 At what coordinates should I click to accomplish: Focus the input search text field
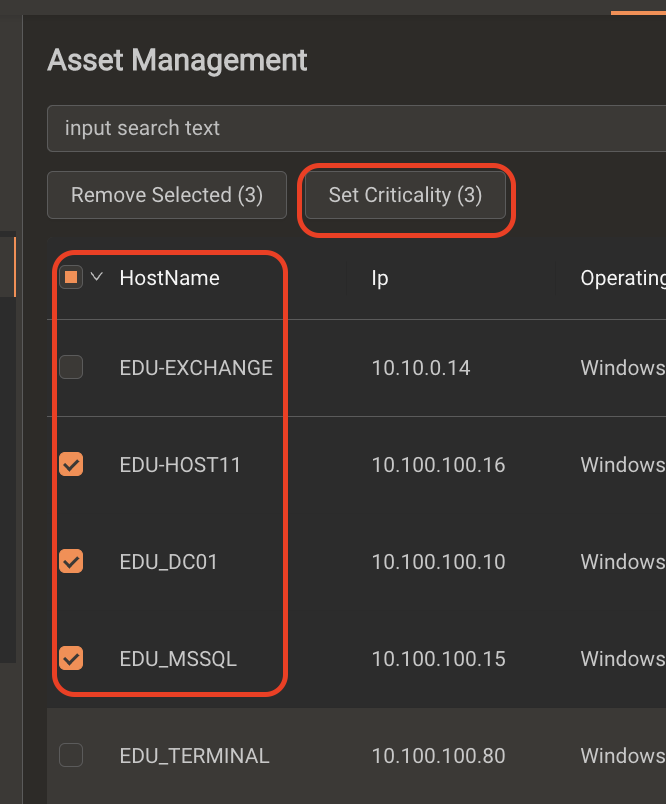click(356, 128)
